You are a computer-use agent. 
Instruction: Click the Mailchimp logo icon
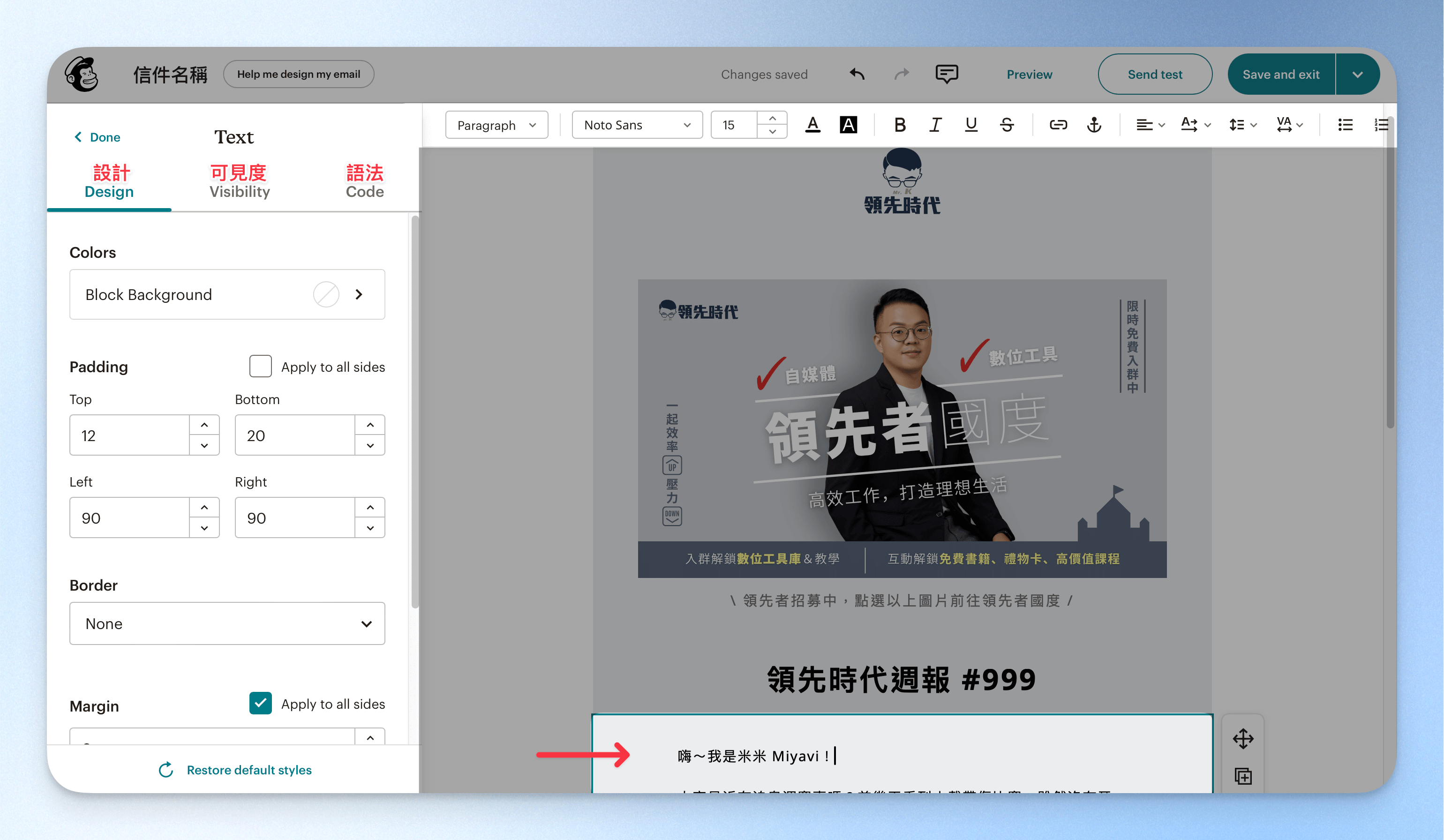[83, 74]
